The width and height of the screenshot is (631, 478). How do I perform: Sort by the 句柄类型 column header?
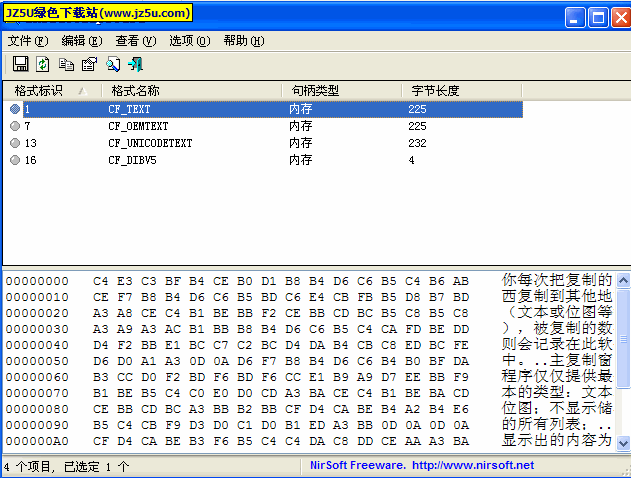(342, 91)
